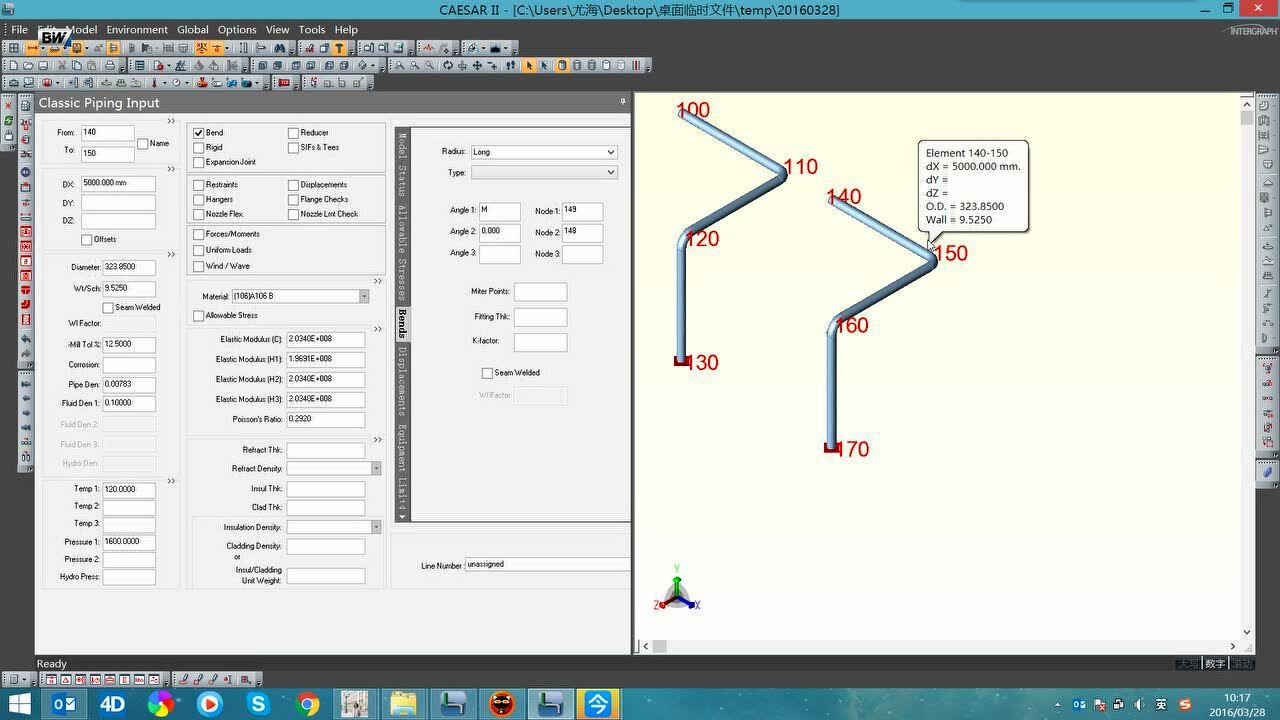Select the four-arrow Pan view tool

(x=477, y=66)
